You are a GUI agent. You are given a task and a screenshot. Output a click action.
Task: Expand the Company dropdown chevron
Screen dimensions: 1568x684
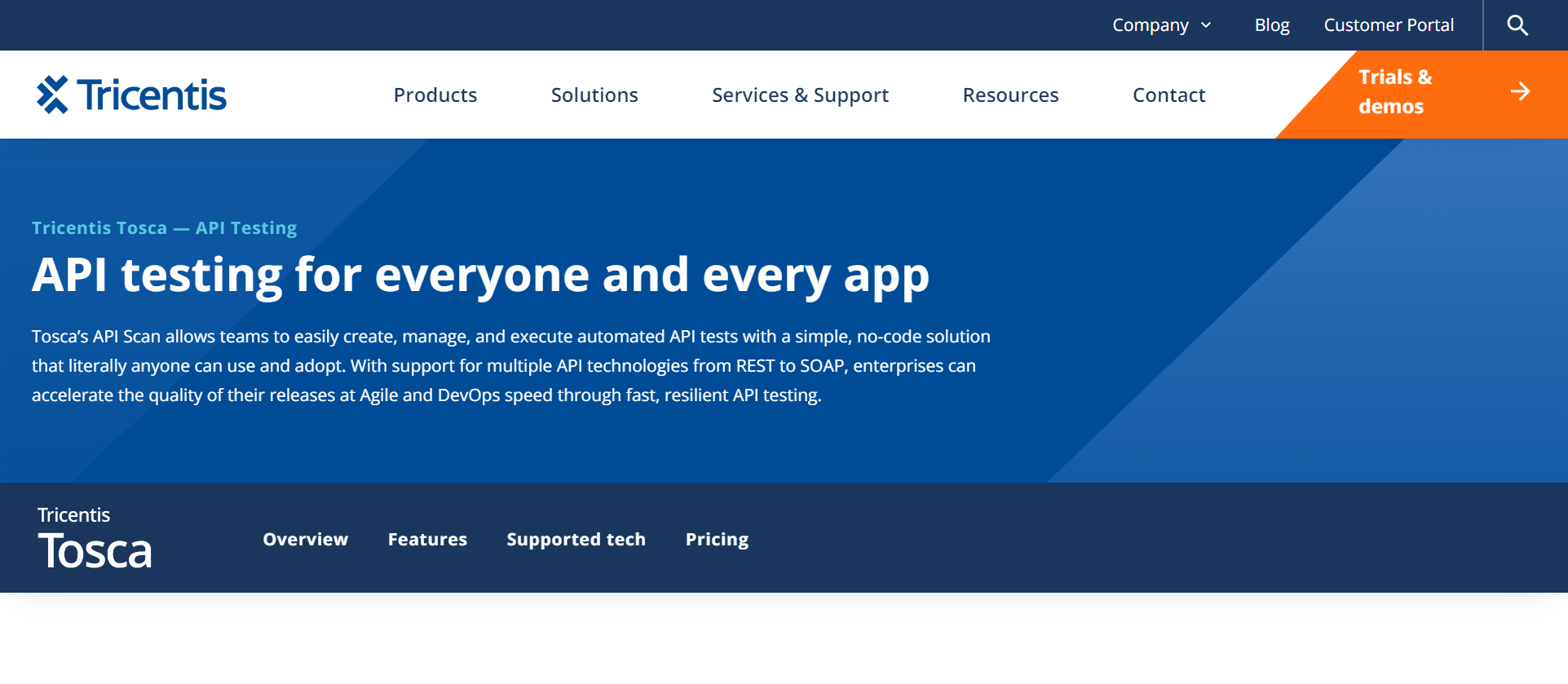[1206, 25]
